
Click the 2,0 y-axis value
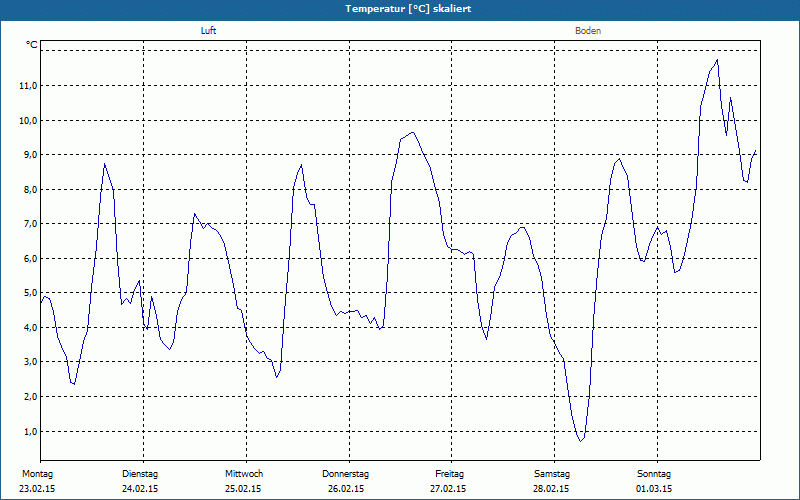click(x=29, y=397)
